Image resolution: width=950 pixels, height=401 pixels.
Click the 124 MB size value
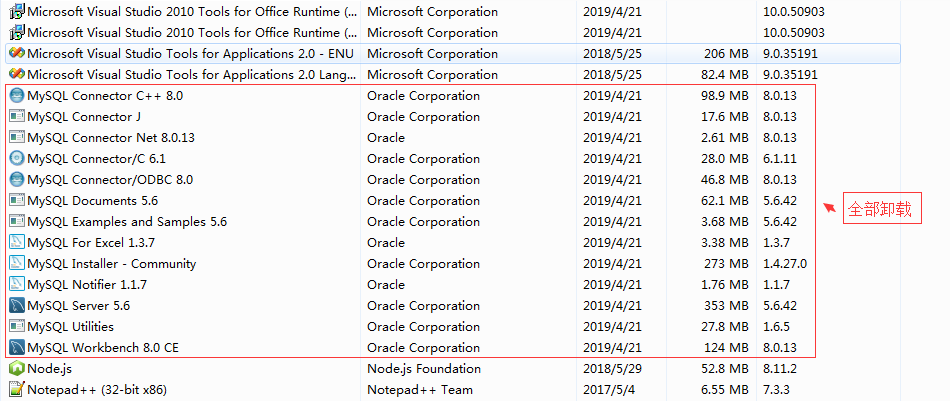click(726, 348)
